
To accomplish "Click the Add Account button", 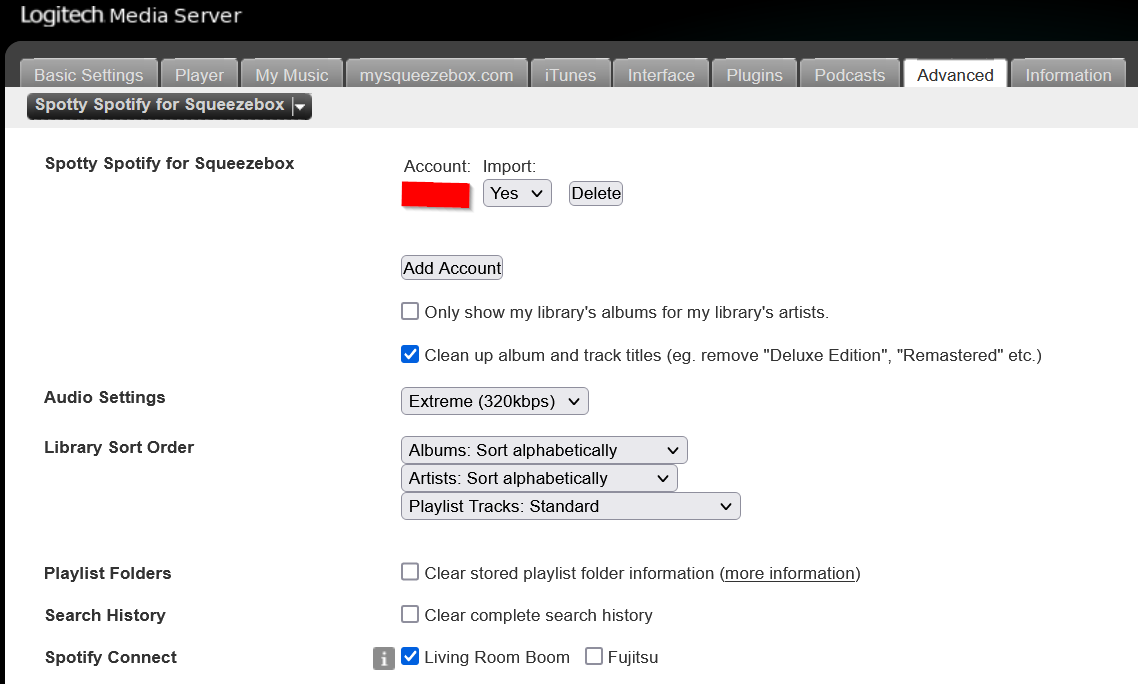I will (452, 268).
